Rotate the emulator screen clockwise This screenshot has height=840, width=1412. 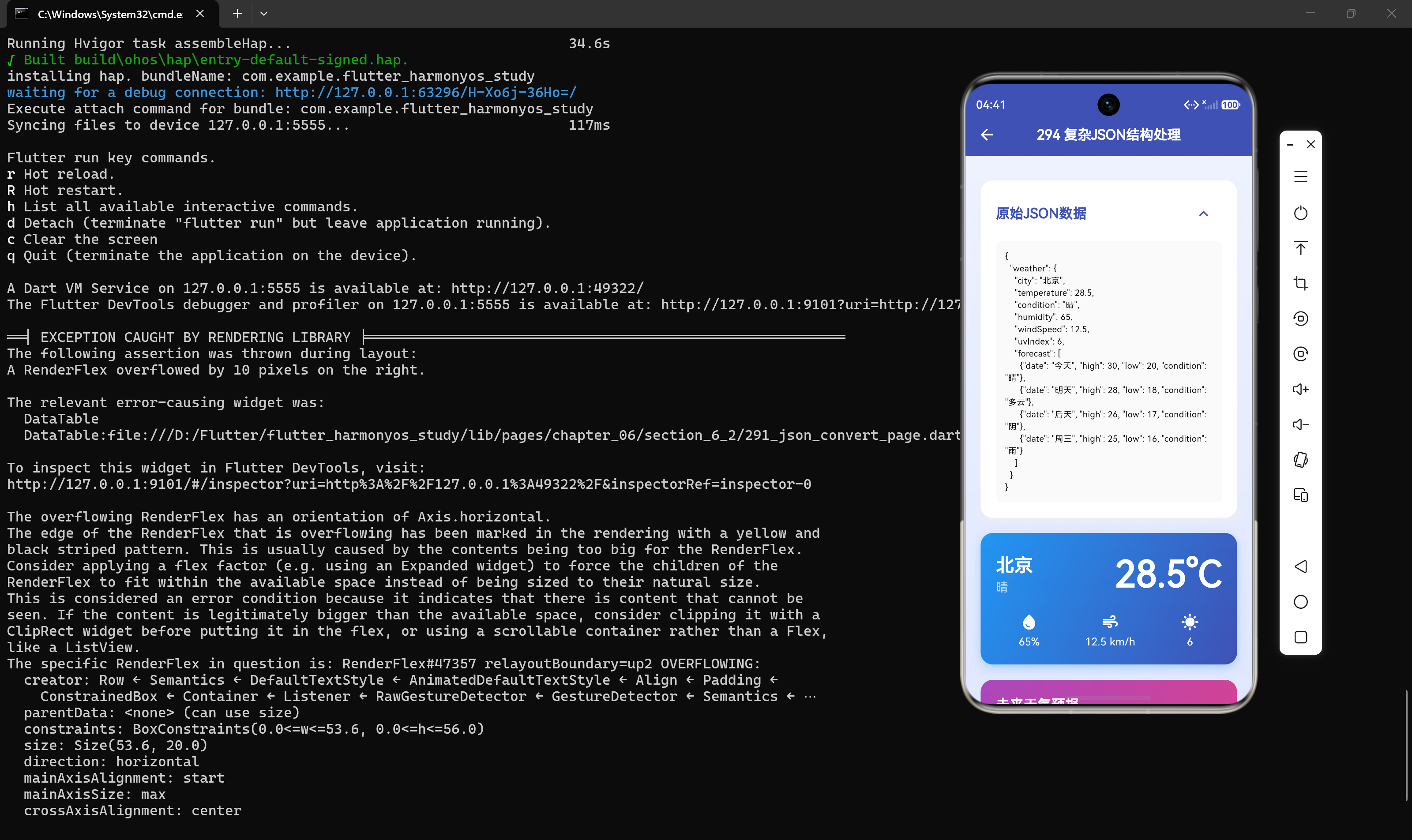[1300, 354]
